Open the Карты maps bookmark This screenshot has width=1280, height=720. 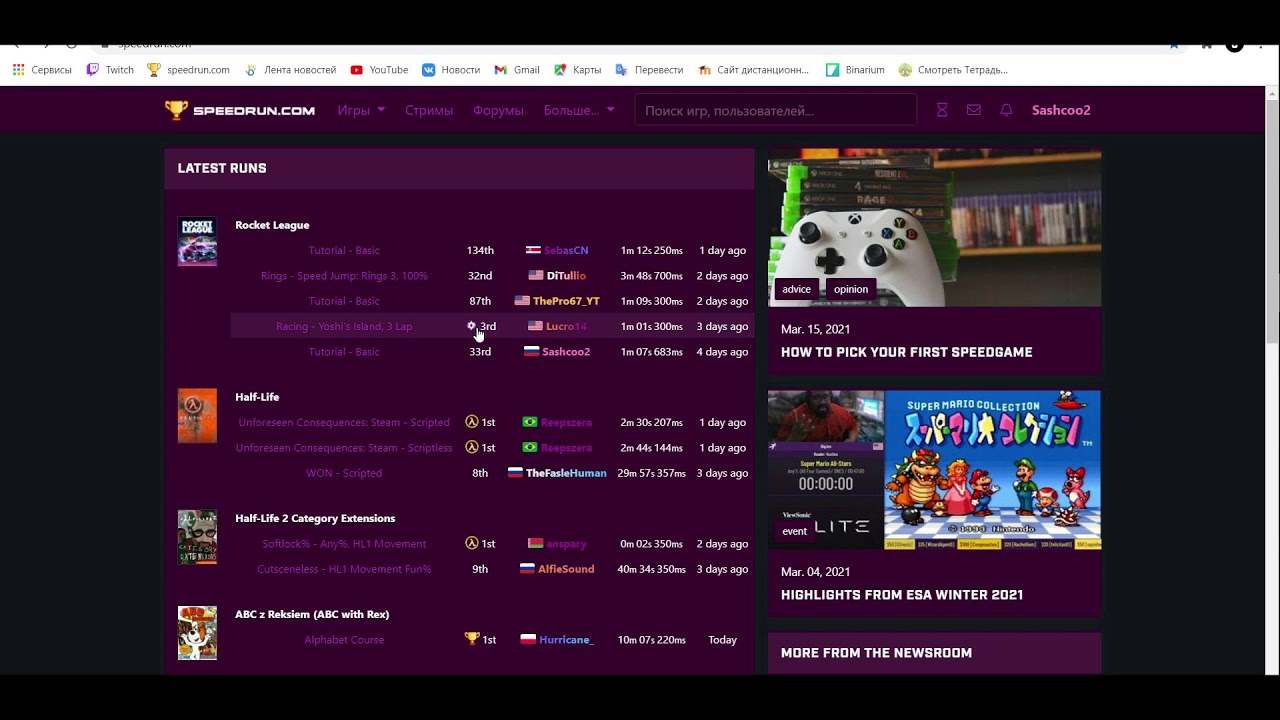(578, 70)
